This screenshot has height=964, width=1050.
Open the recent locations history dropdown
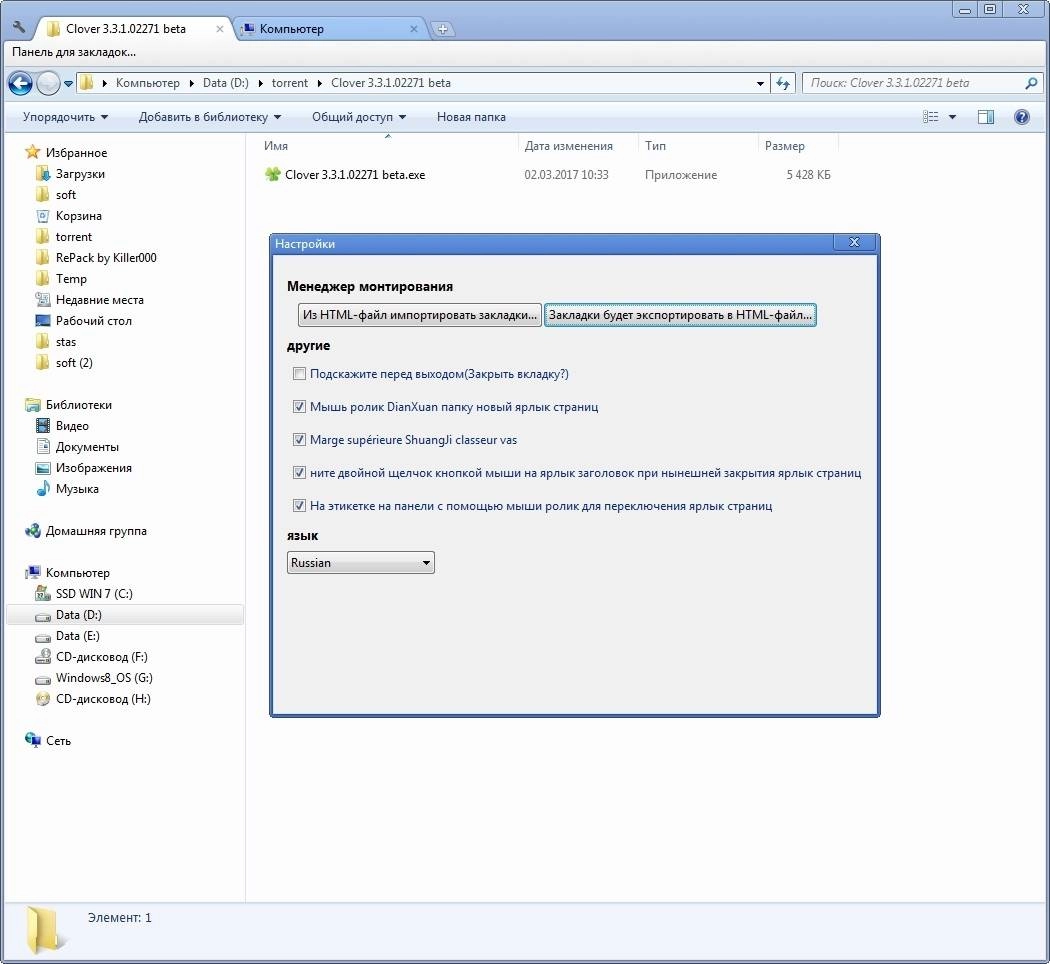tap(68, 84)
